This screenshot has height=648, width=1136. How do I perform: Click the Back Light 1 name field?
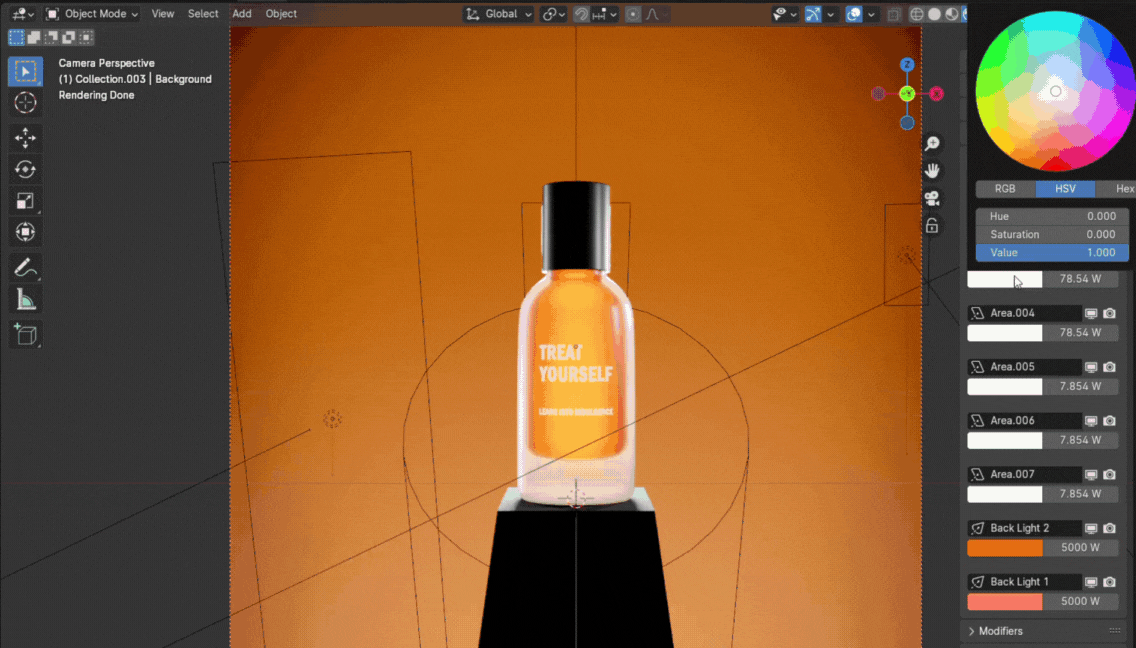click(1030, 582)
